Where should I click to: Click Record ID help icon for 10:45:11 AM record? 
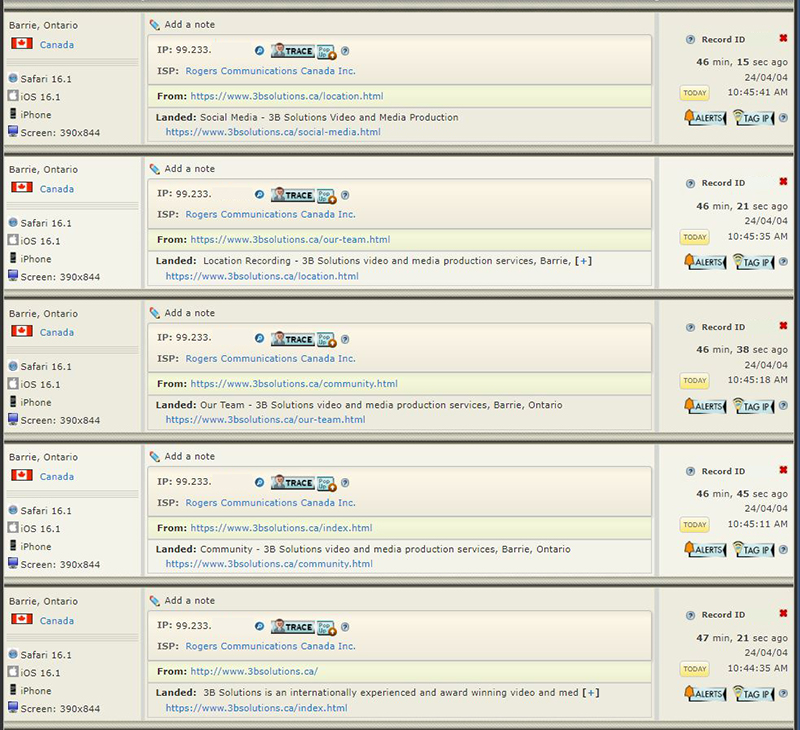pos(690,471)
